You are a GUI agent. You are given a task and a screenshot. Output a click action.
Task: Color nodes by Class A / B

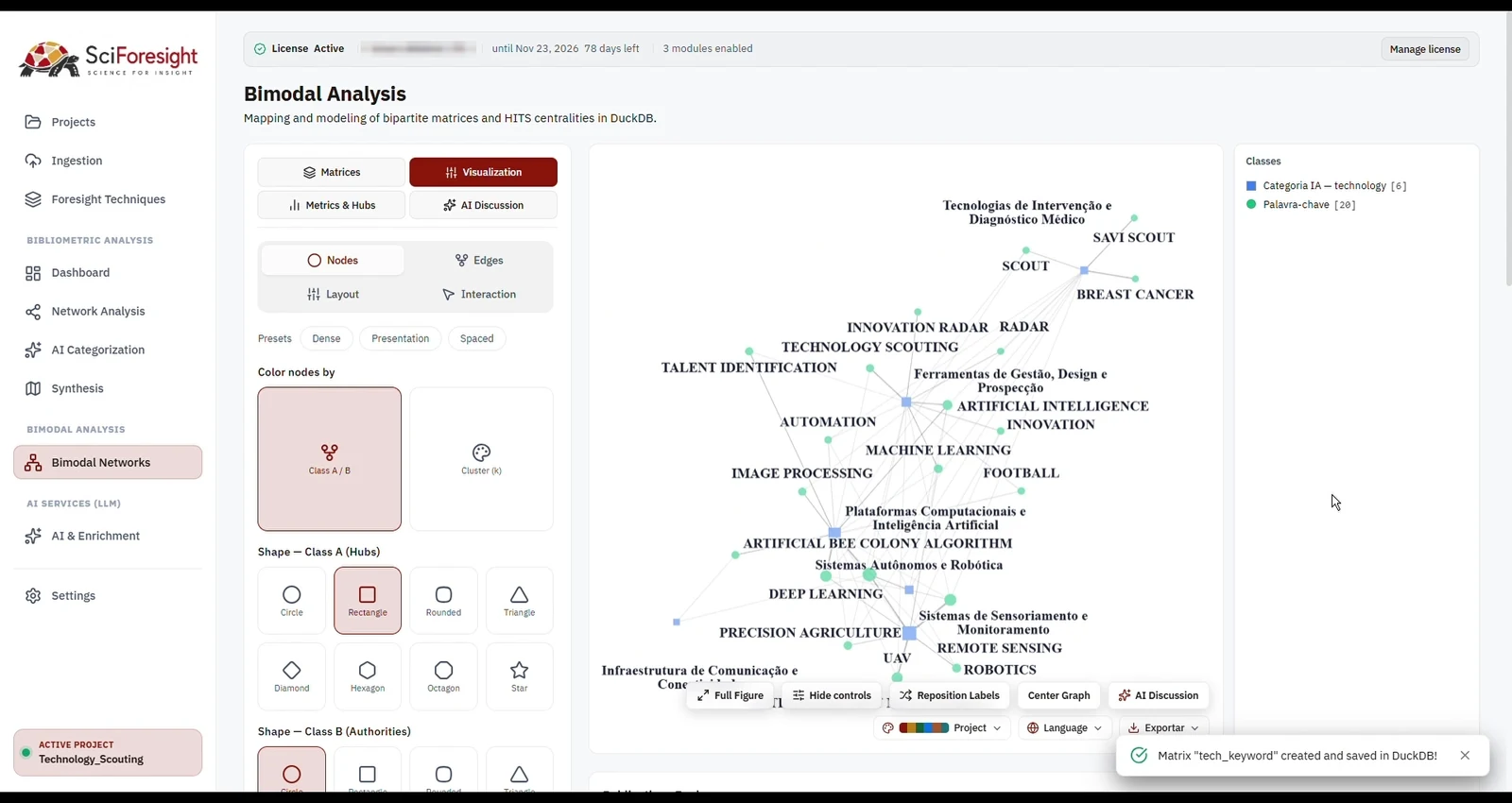pyautogui.click(x=330, y=459)
